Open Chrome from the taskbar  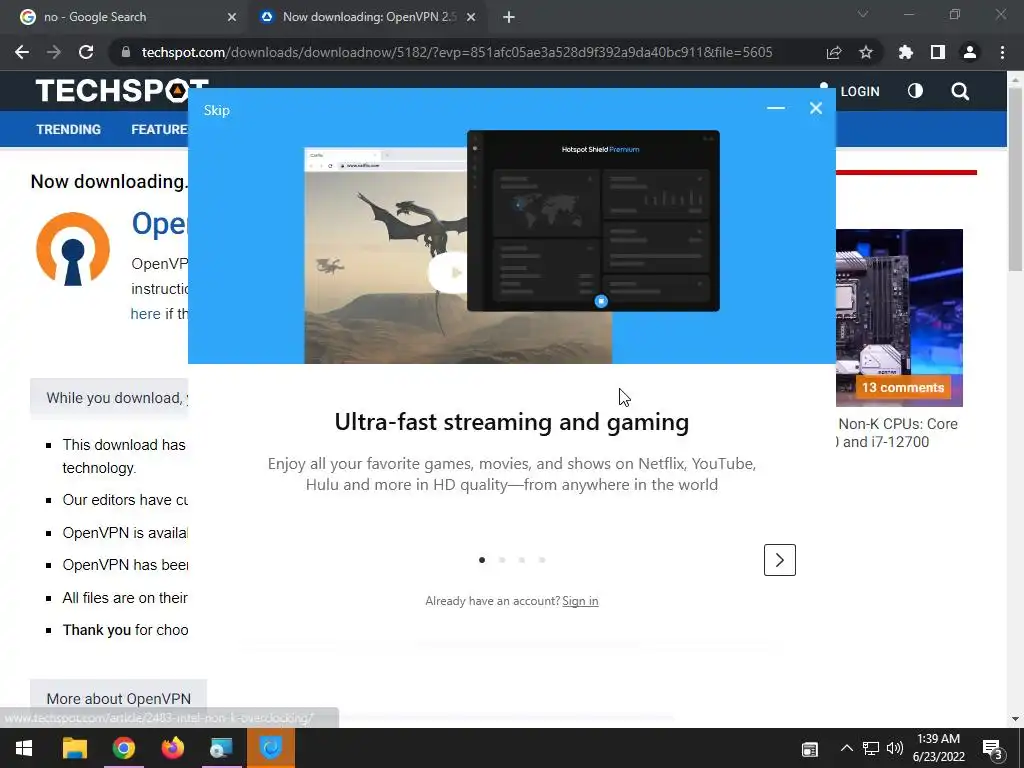pyautogui.click(x=123, y=748)
